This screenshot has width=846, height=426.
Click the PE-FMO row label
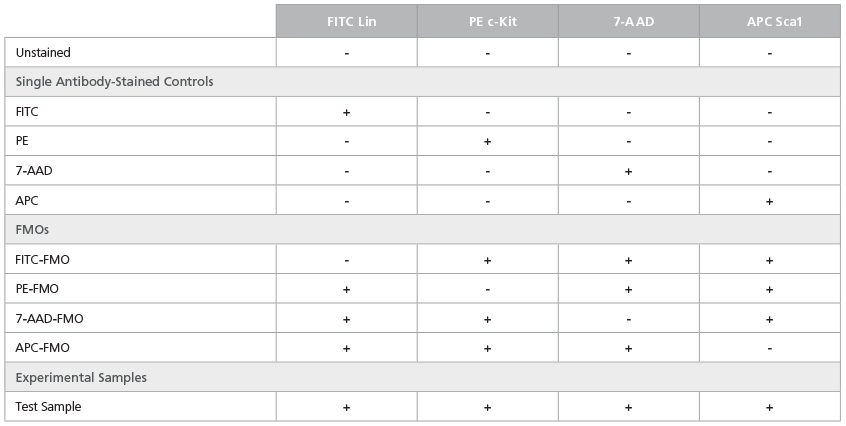click(37, 288)
